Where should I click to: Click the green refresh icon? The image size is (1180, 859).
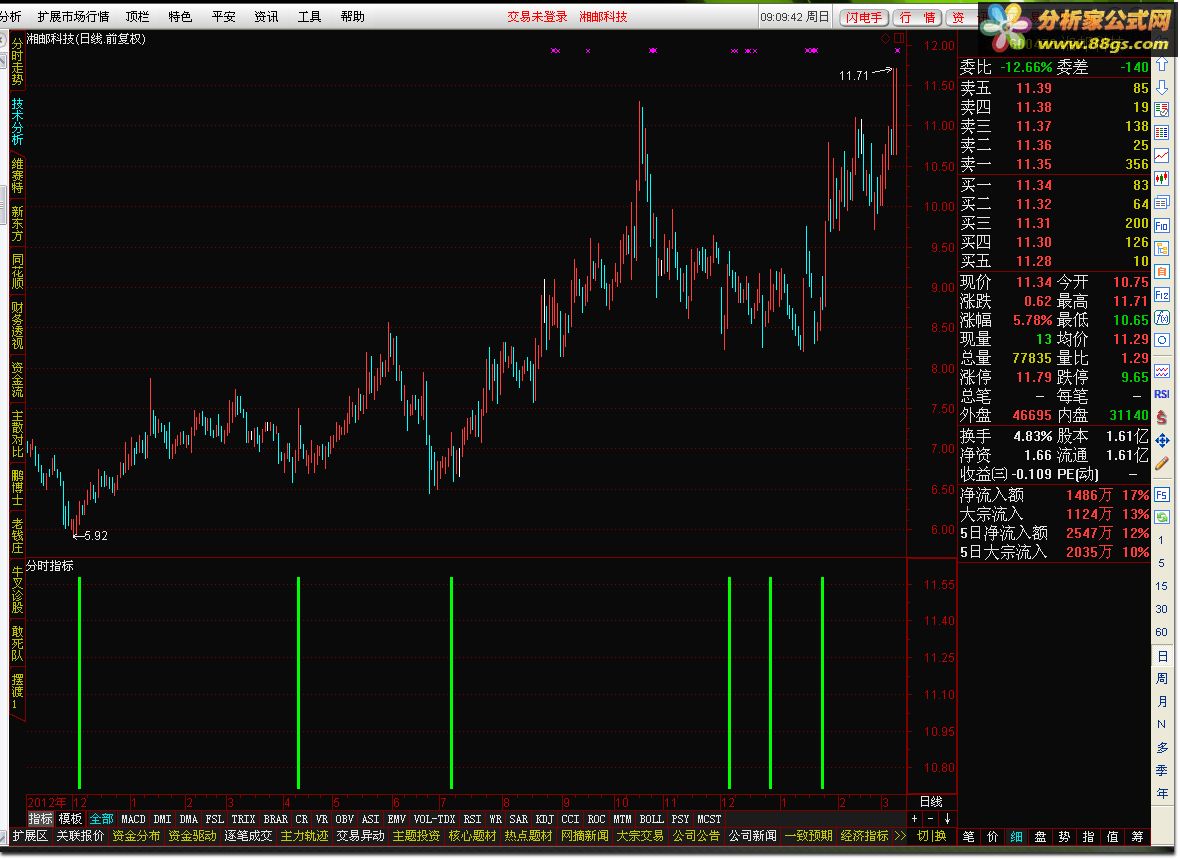point(1162,517)
